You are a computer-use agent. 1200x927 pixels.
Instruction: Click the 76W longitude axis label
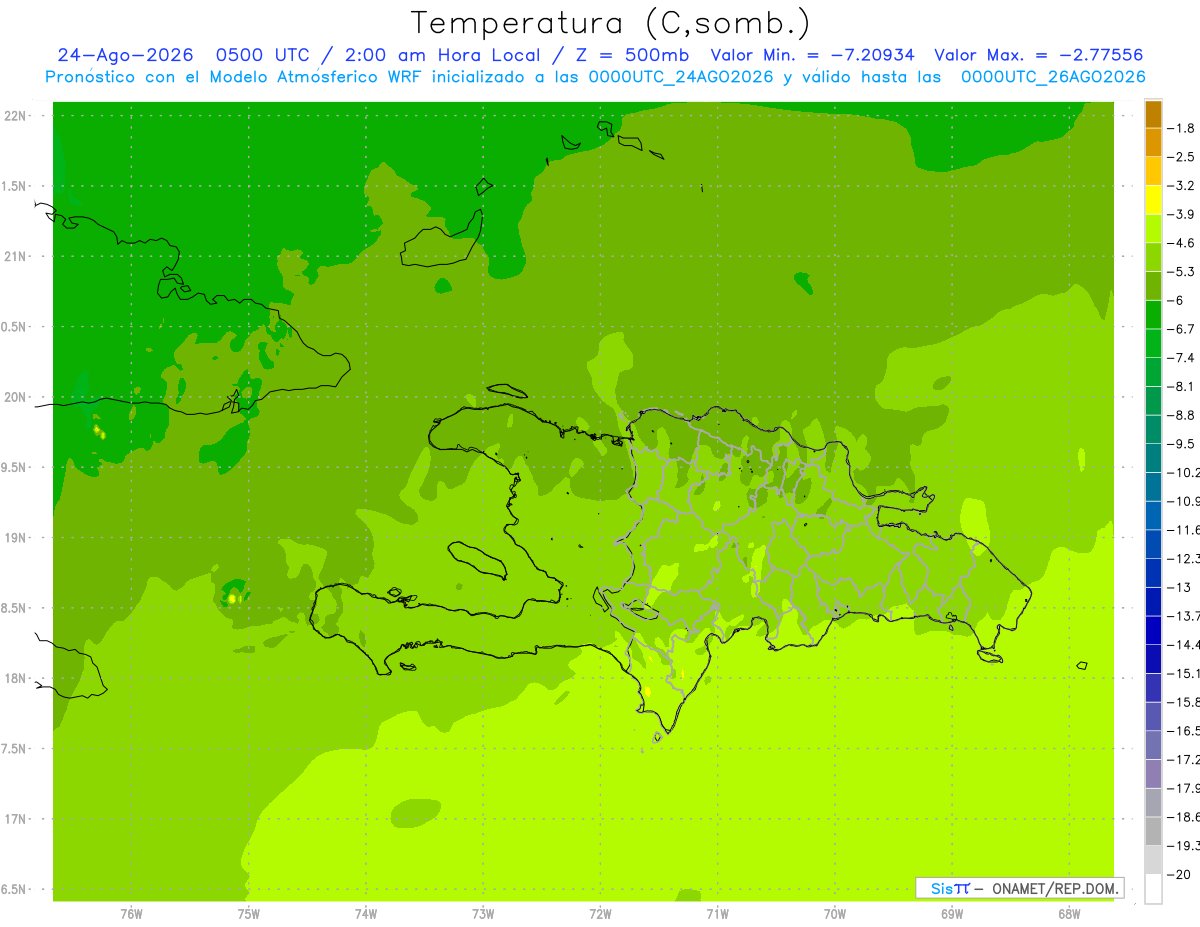click(x=131, y=913)
